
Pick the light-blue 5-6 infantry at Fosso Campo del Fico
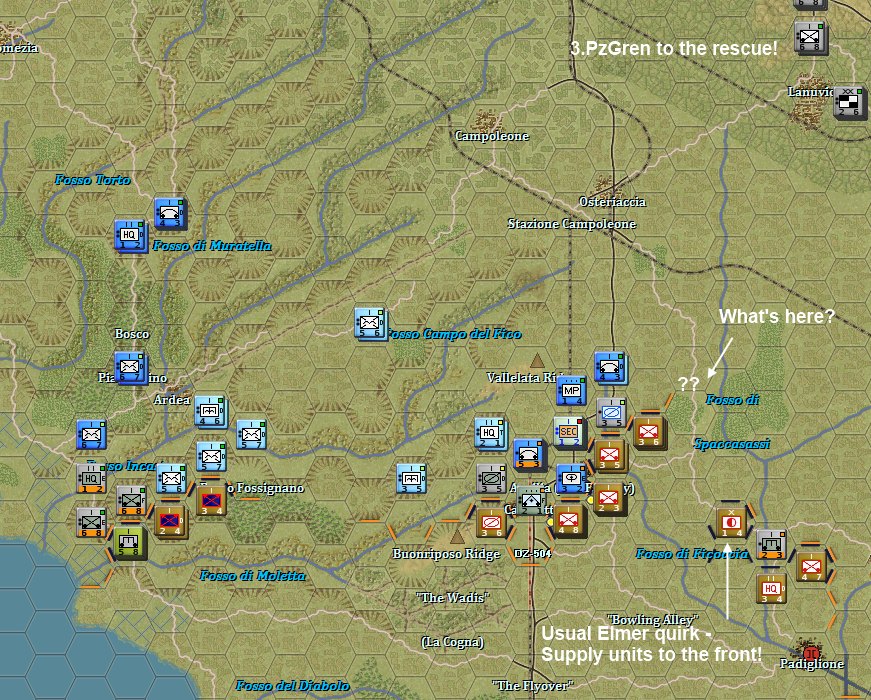click(371, 324)
